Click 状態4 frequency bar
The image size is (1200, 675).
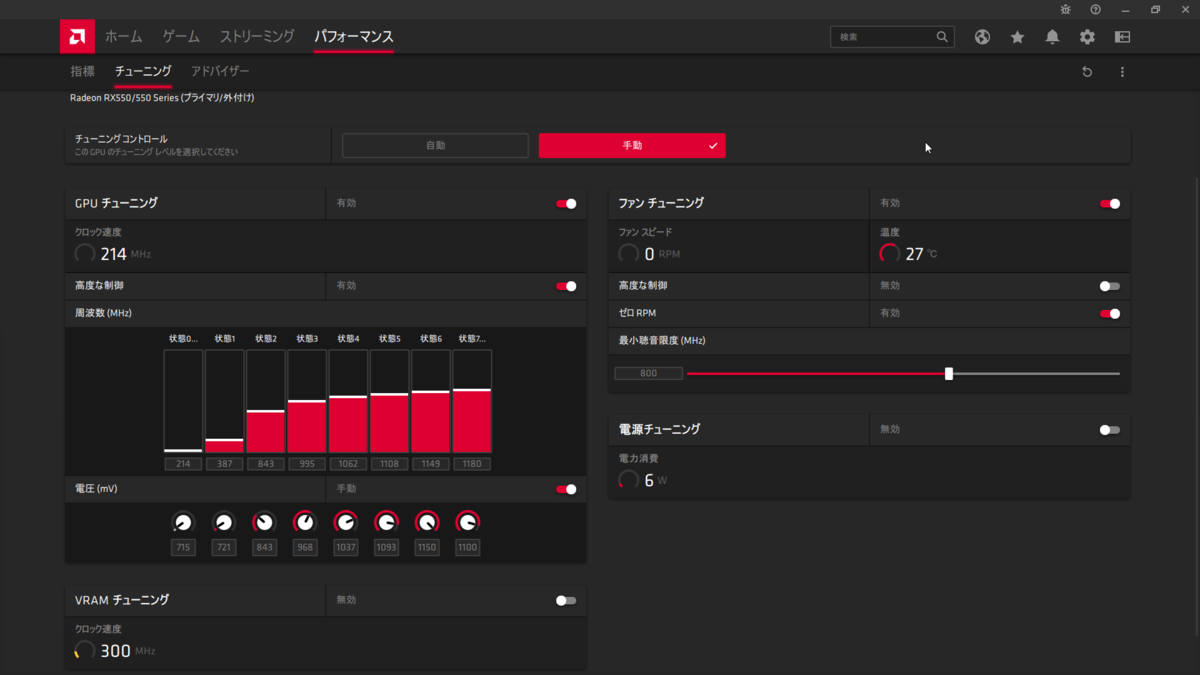(x=348, y=401)
